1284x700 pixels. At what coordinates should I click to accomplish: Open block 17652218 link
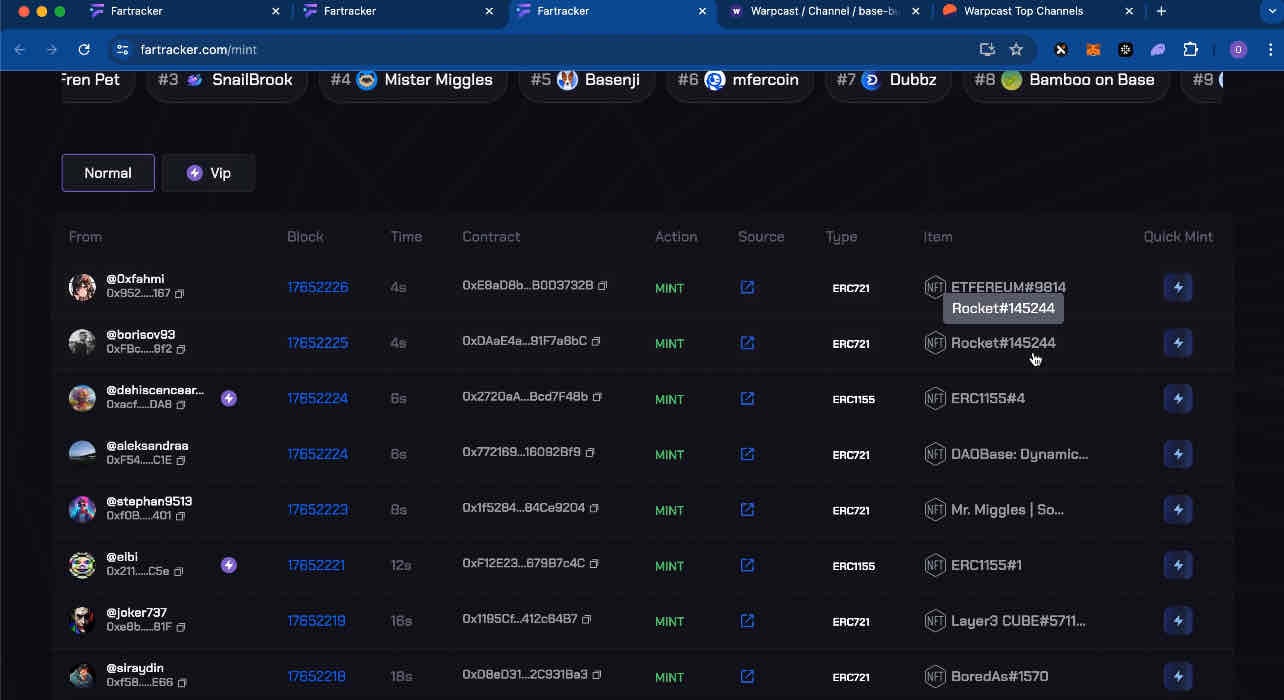(x=316, y=677)
